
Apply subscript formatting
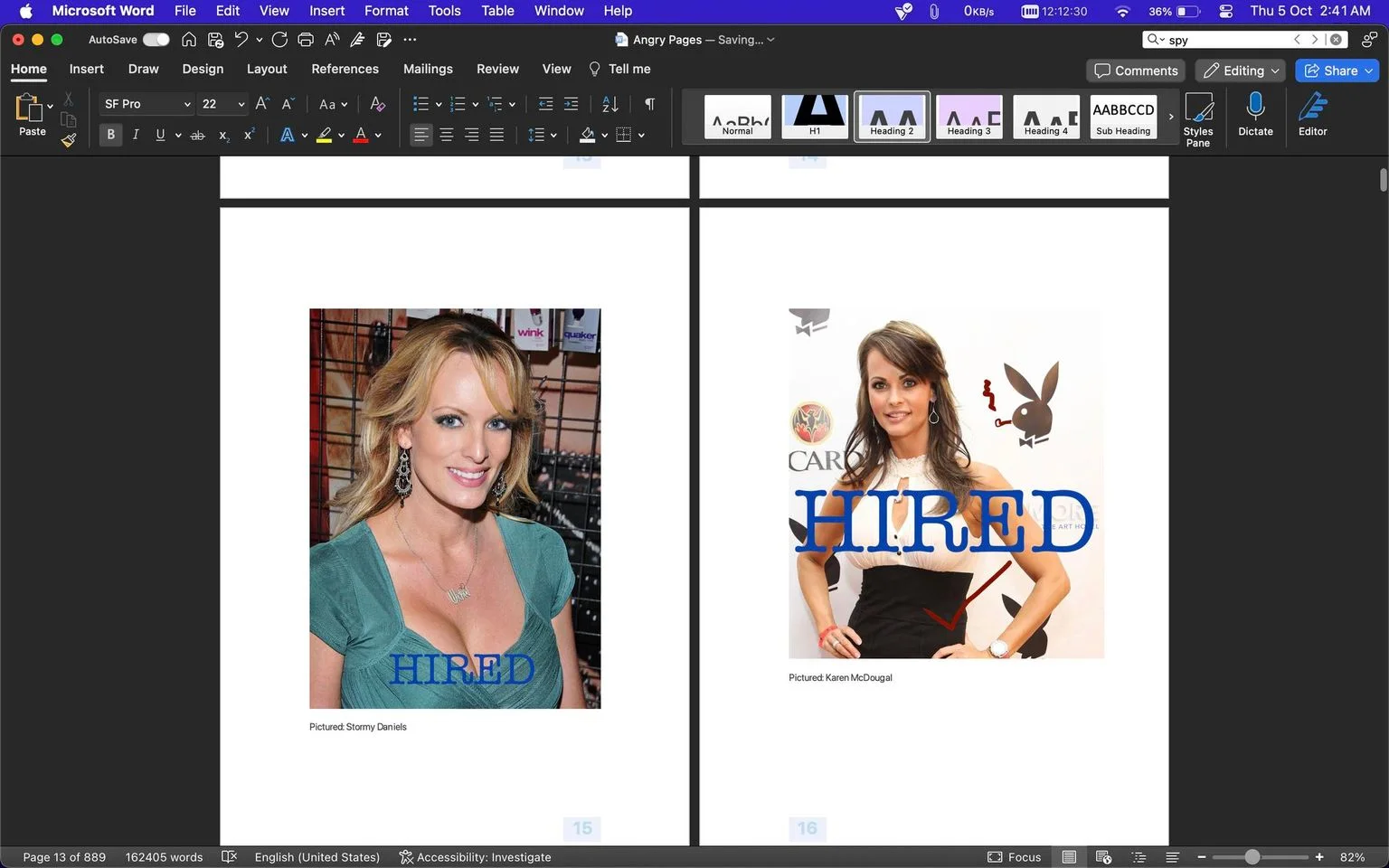pos(223,135)
